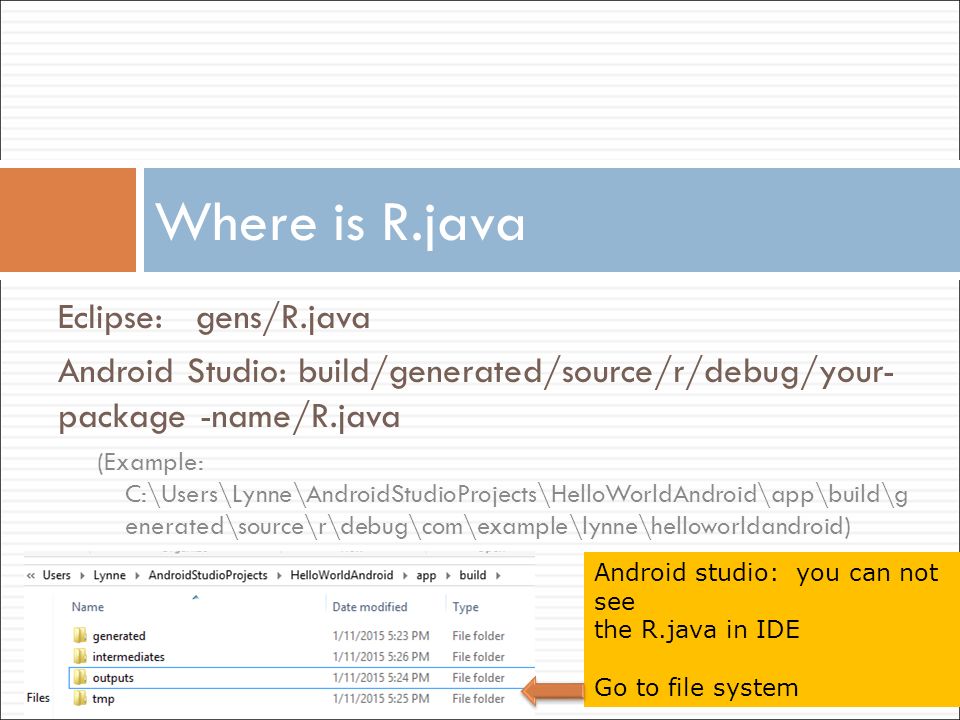The height and width of the screenshot is (720, 960).
Task: Click the Example path text starting C:\Users
Action: tap(516, 510)
